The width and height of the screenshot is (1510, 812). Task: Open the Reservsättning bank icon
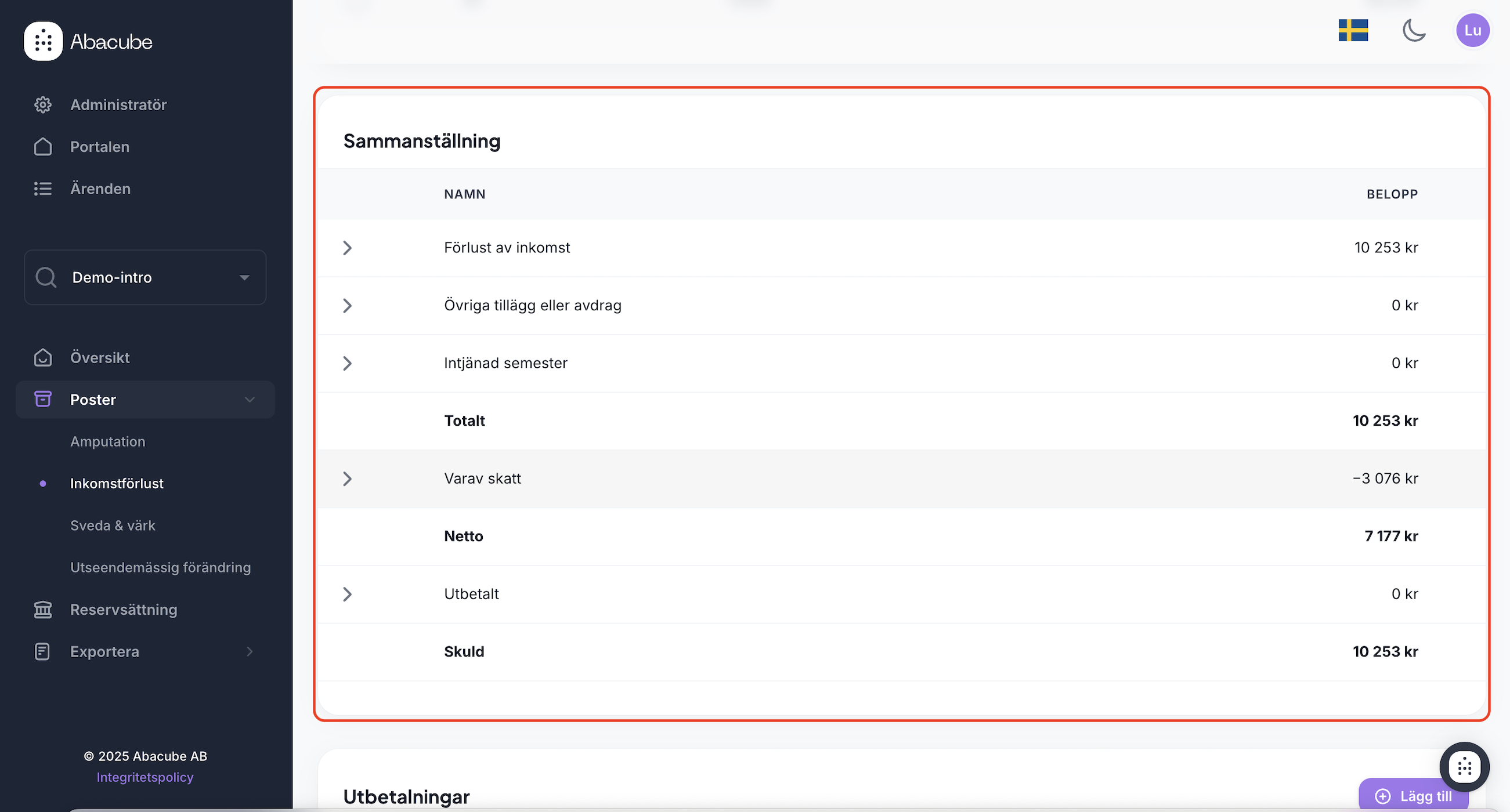(43, 610)
